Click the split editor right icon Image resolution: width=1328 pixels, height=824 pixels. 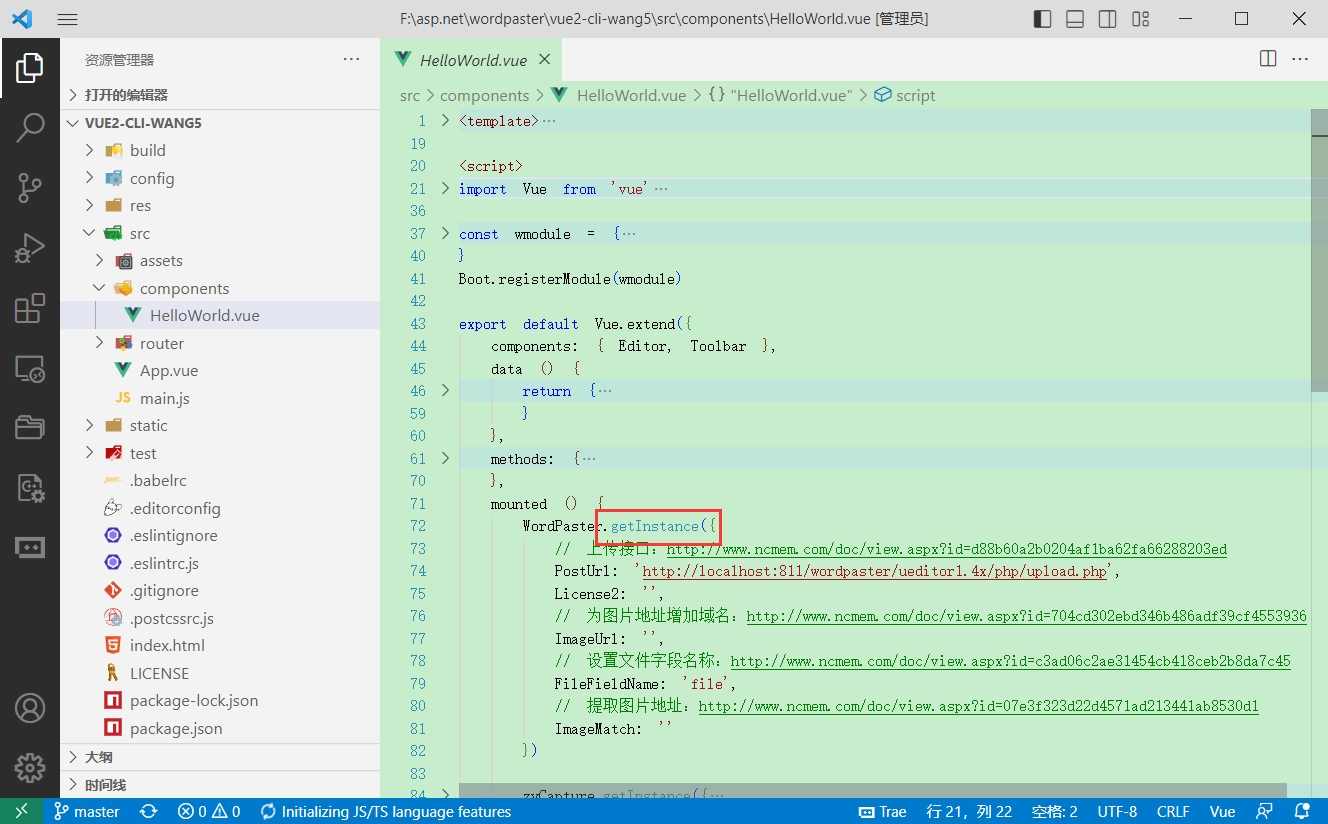(x=1267, y=59)
